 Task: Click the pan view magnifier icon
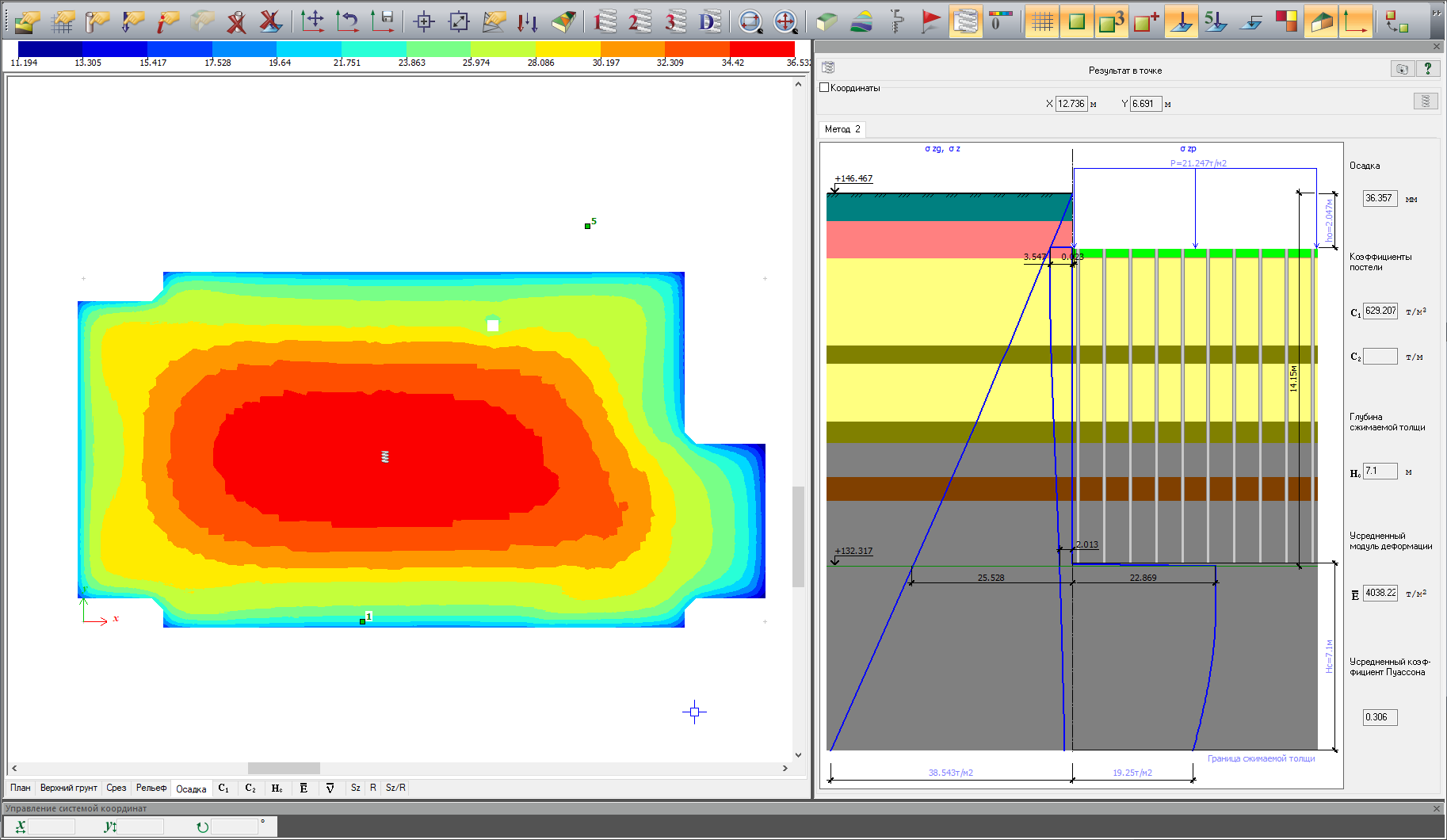(785, 21)
